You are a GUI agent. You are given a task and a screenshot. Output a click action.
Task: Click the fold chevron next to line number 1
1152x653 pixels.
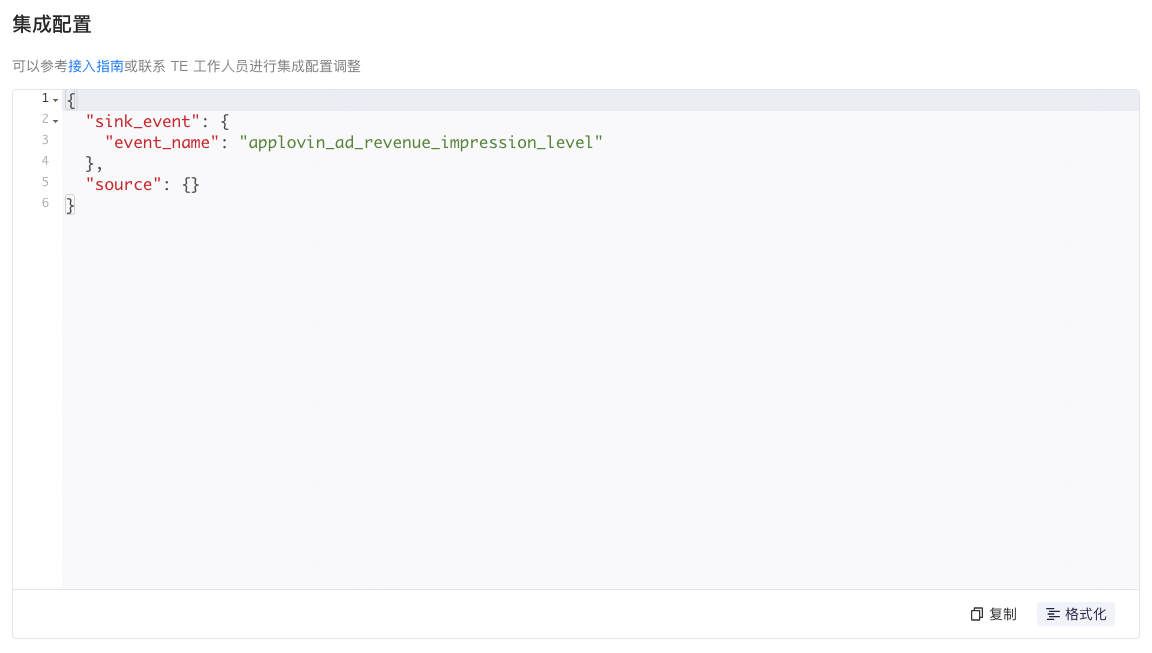click(56, 99)
